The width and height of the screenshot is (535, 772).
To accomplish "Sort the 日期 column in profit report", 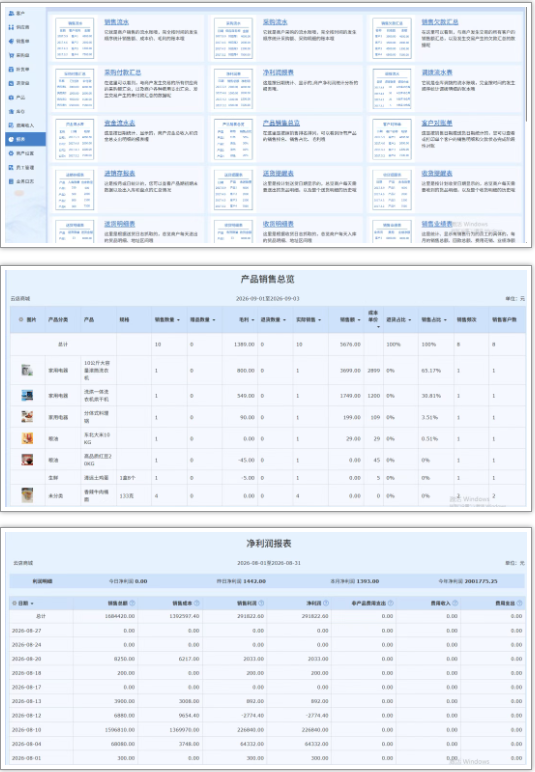I will pyautogui.click(x=32, y=603).
